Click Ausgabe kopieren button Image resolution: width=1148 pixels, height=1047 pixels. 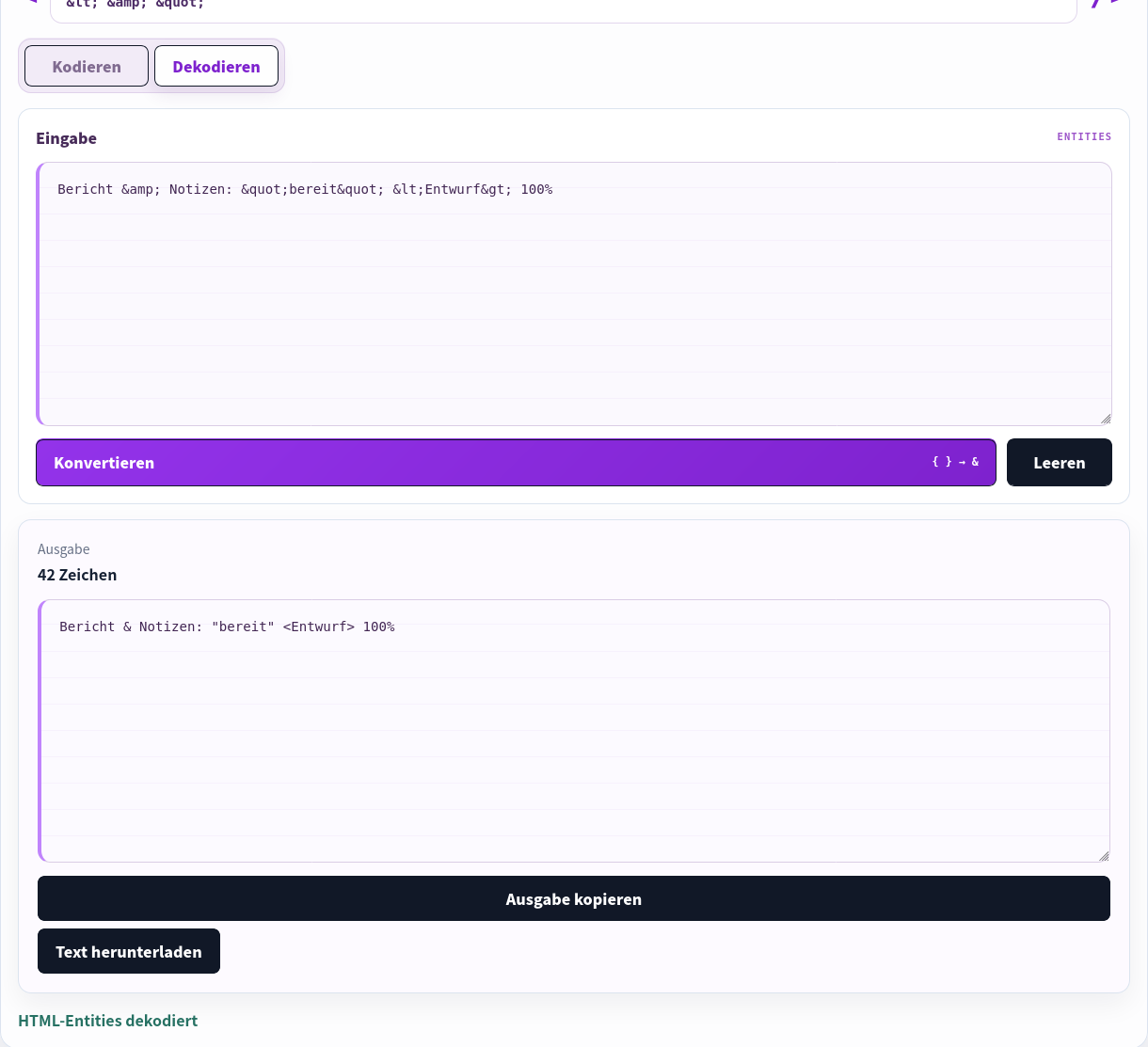[574, 898]
